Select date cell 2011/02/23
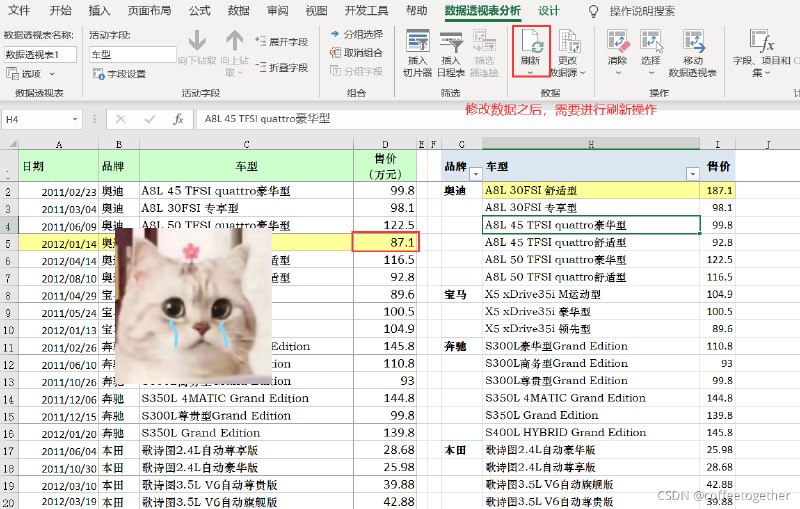 [59, 191]
